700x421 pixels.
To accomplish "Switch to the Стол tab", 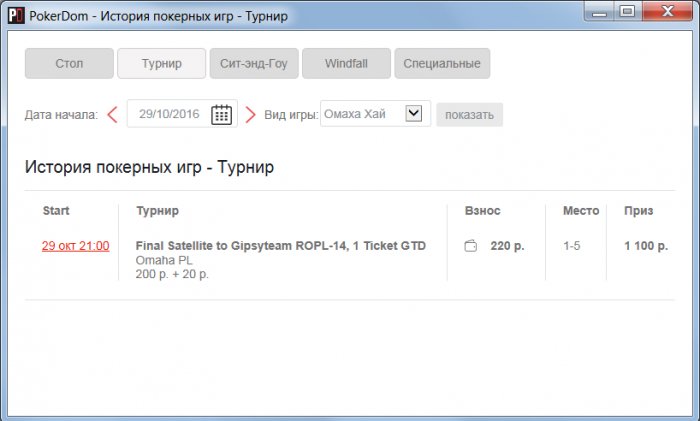I will click(x=69, y=63).
